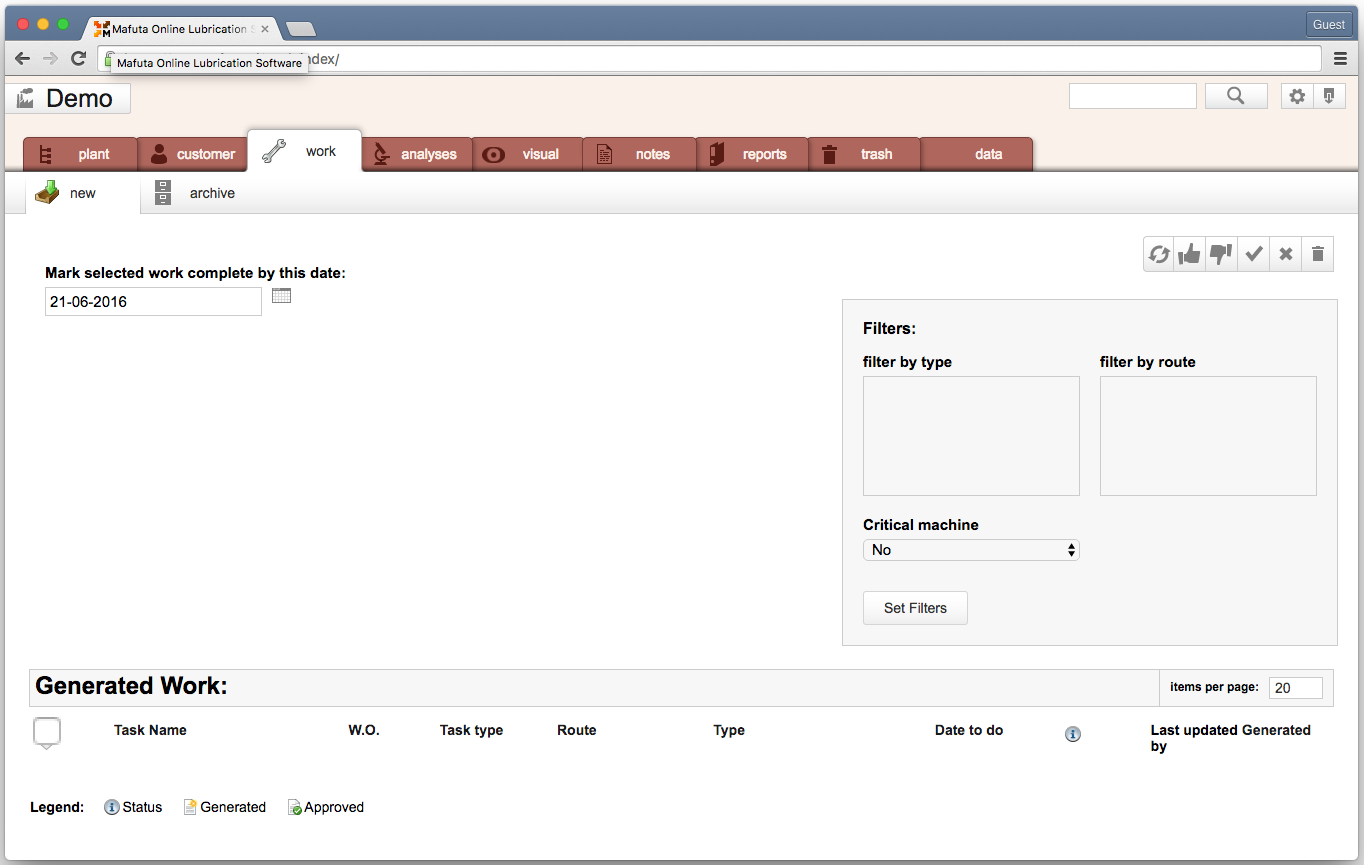1364x865 pixels.
Task: Click the items per page field
Action: (x=1295, y=688)
